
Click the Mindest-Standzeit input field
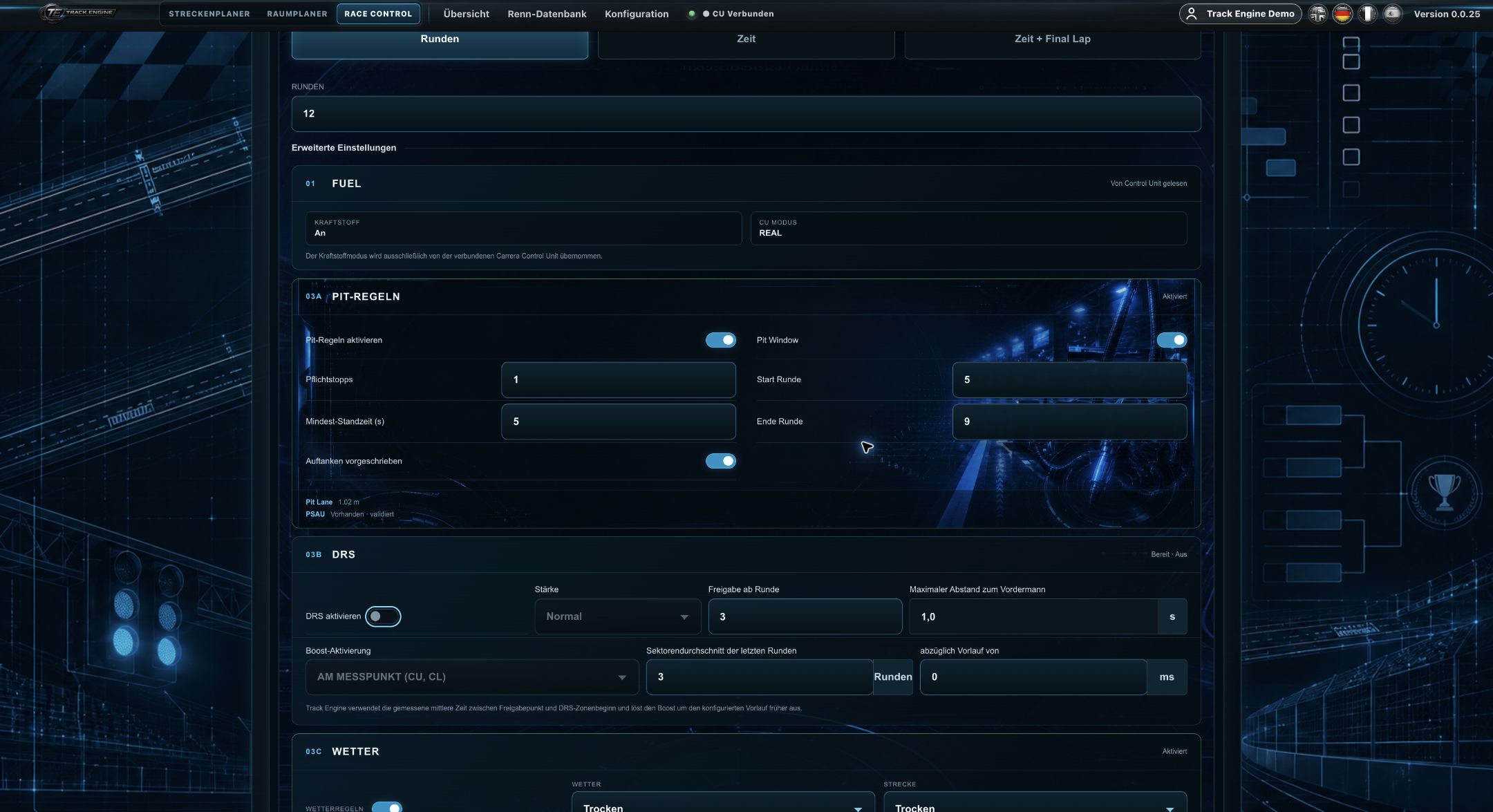tap(618, 422)
